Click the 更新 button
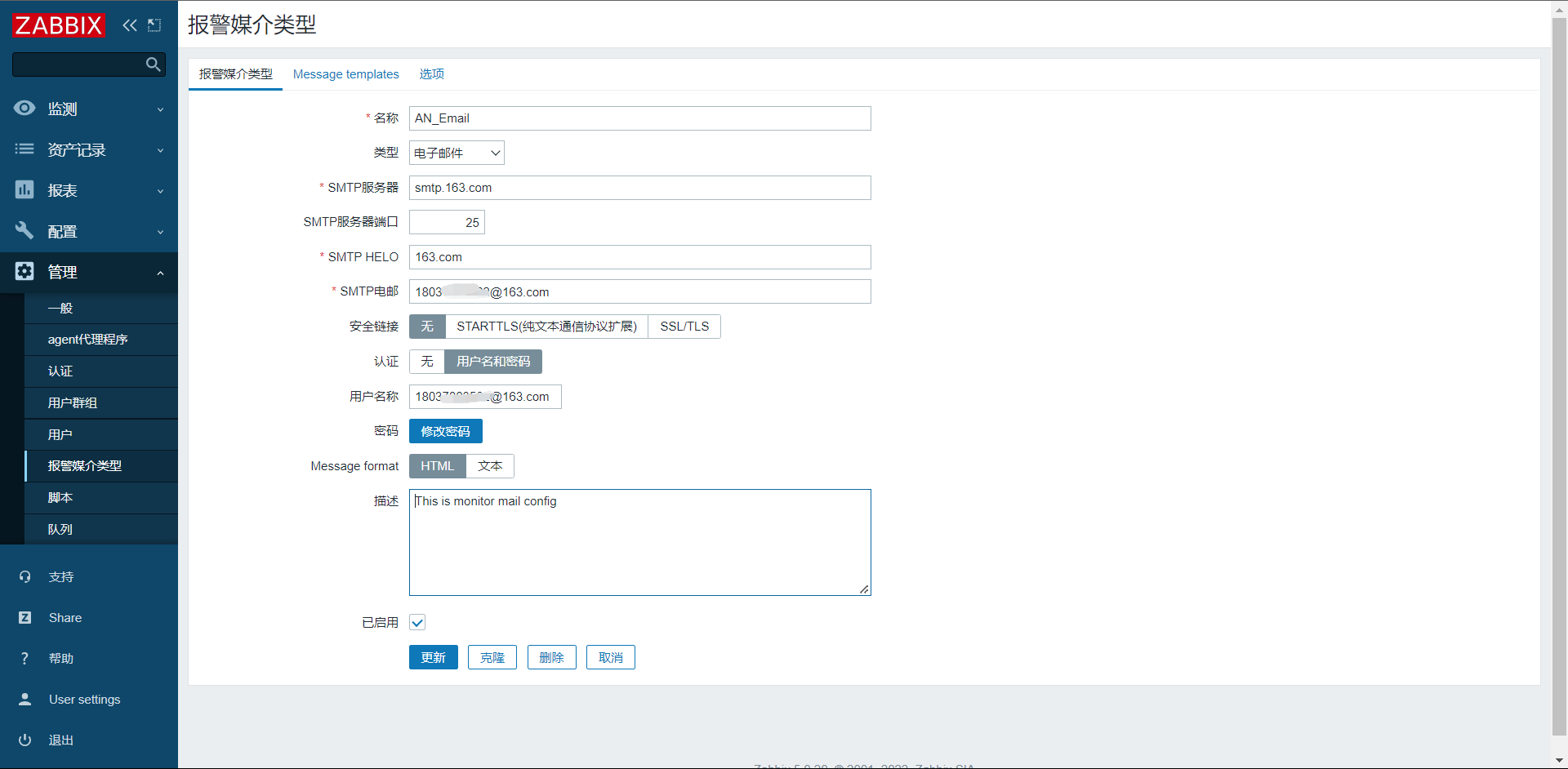The height and width of the screenshot is (769, 1568). click(x=433, y=657)
